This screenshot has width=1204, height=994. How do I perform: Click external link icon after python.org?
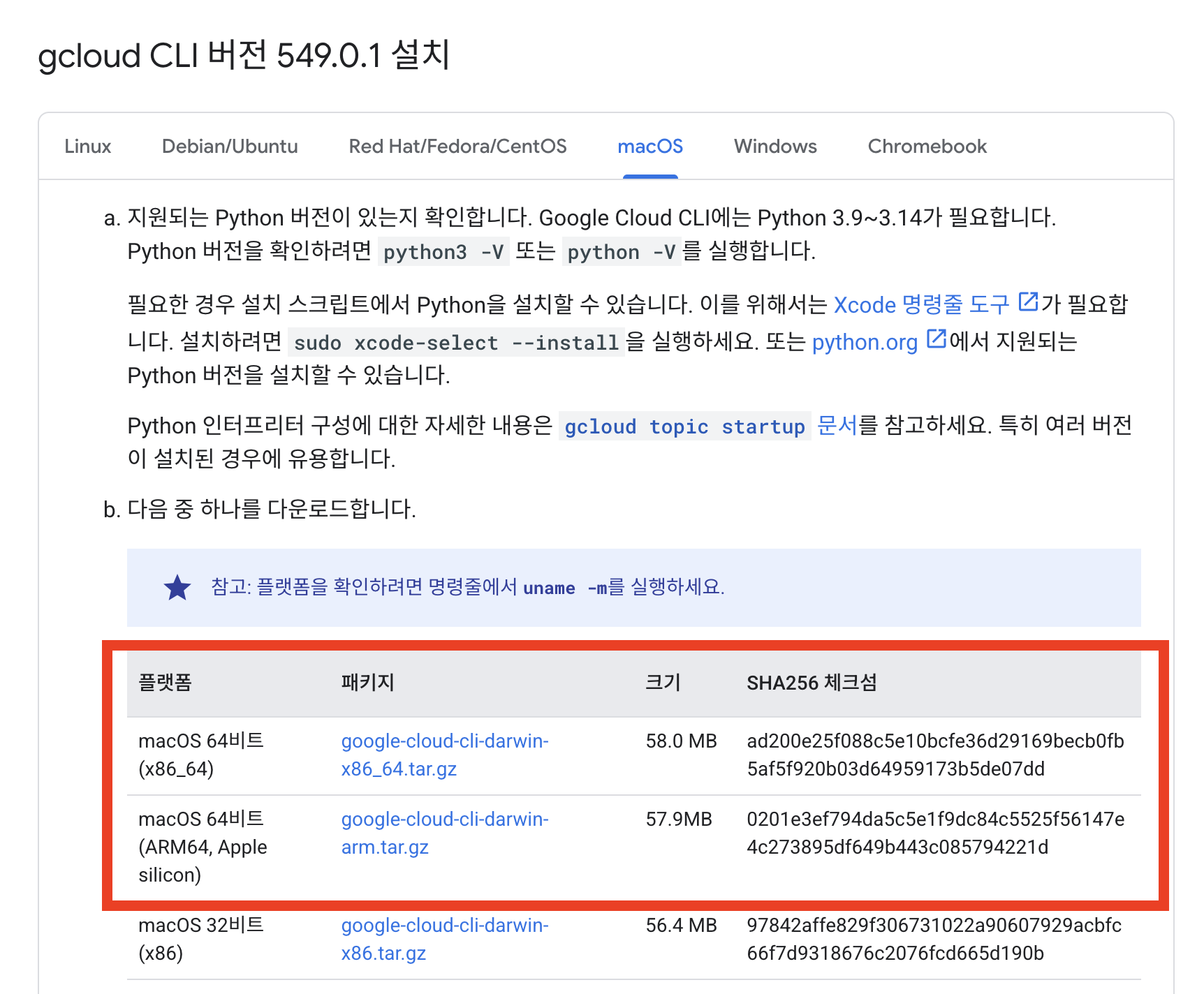click(936, 339)
